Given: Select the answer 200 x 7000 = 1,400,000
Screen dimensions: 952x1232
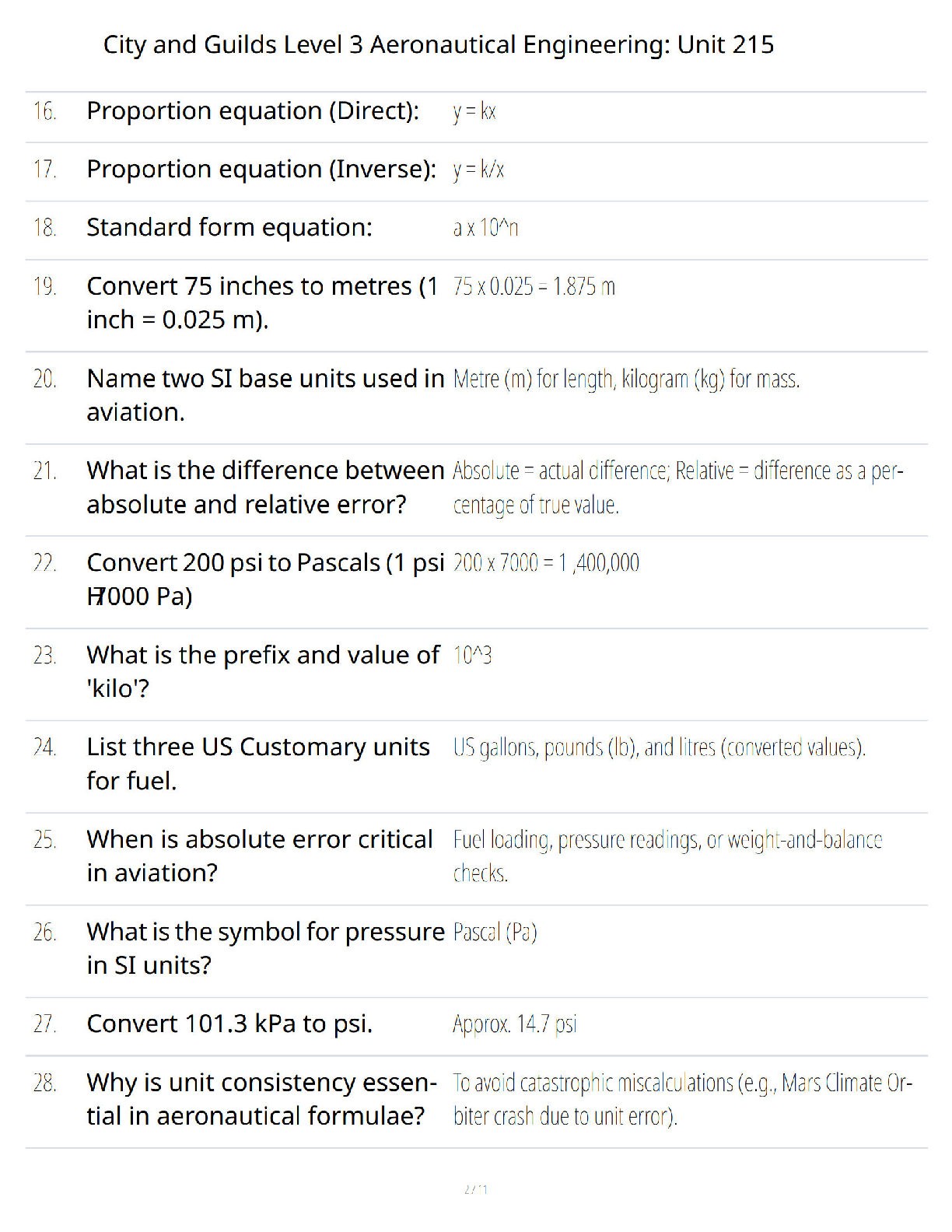Looking at the screenshot, I should click(x=546, y=562).
